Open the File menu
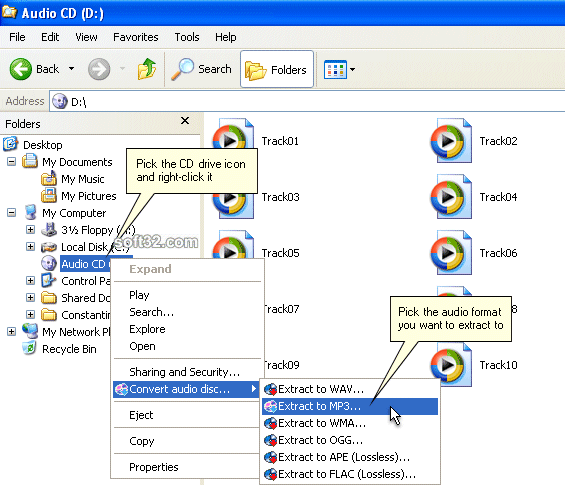The height and width of the screenshot is (485, 565). pyautogui.click(x=17, y=37)
